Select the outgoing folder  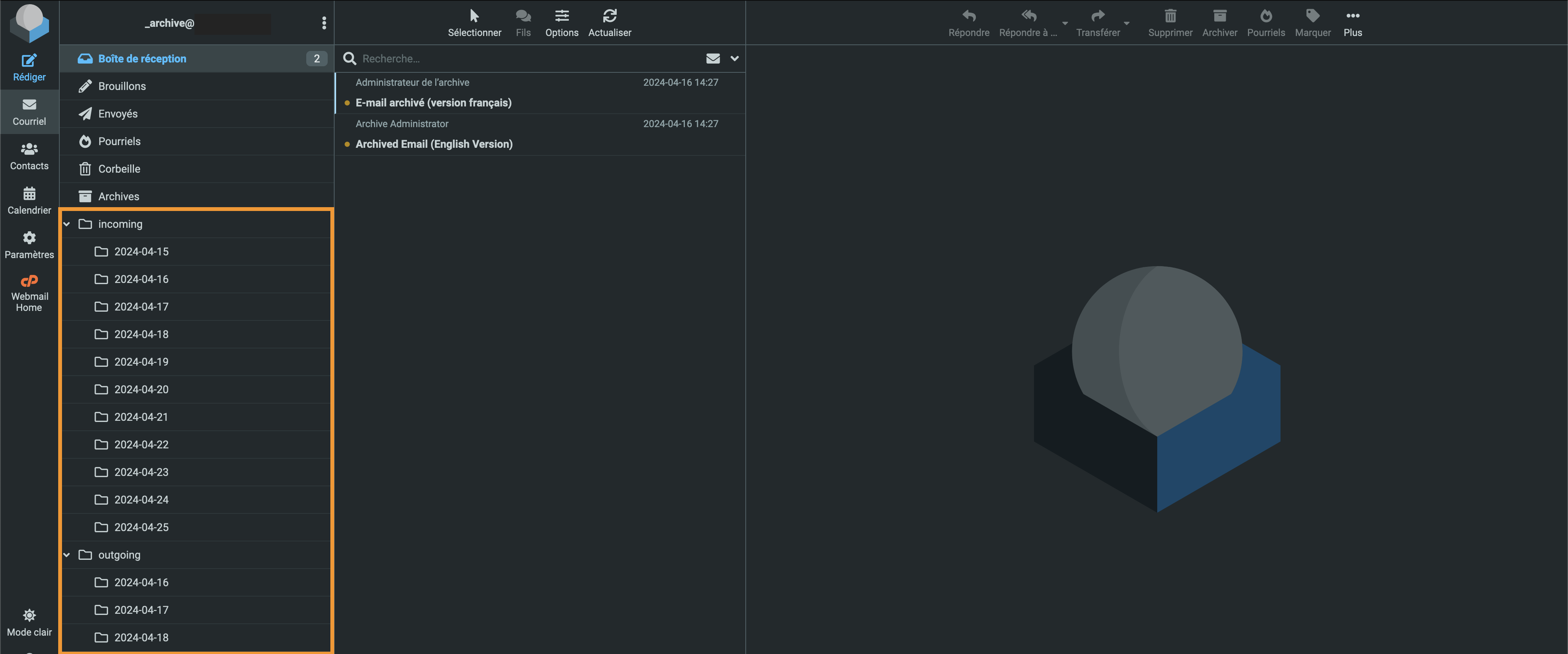pos(197,555)
